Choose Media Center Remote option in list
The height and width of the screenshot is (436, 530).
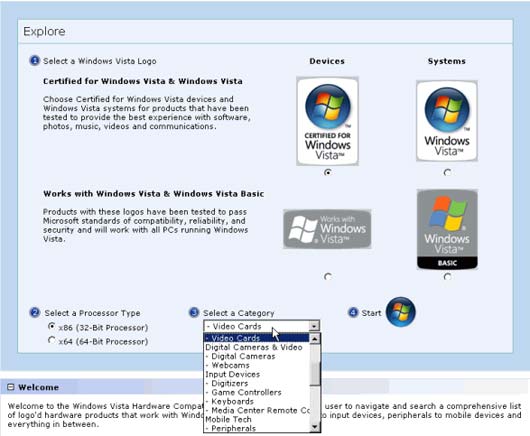pos(257,410)
